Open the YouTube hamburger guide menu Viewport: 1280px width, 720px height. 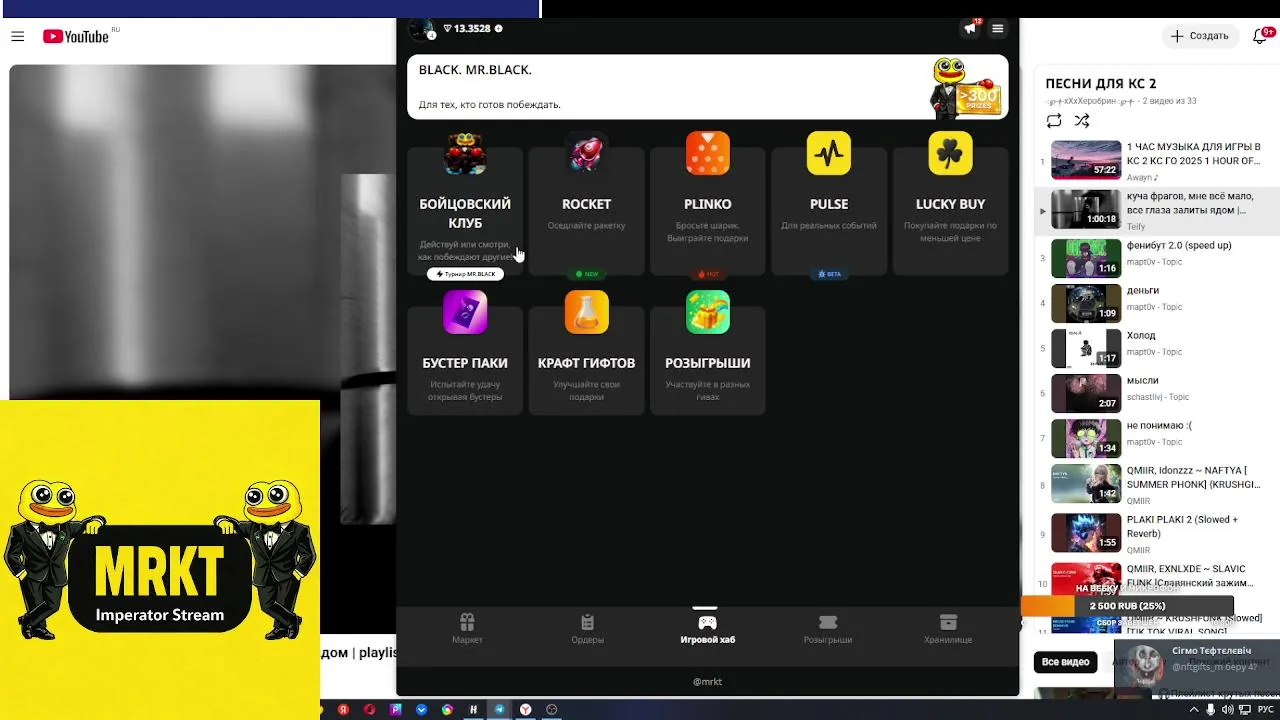click(17, 36)
